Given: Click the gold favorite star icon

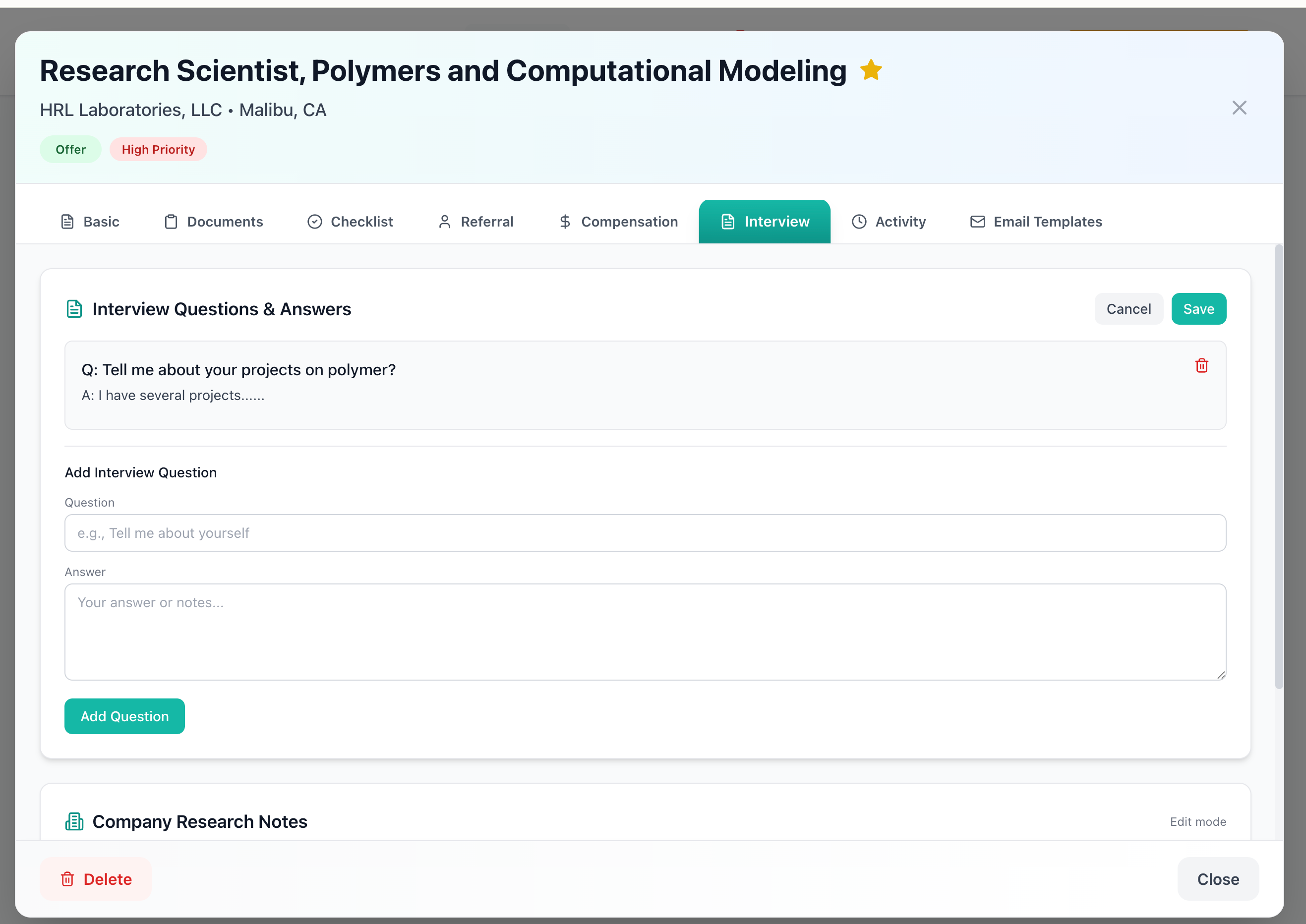Looking at the screenshot, I should [x=871, y=70].
